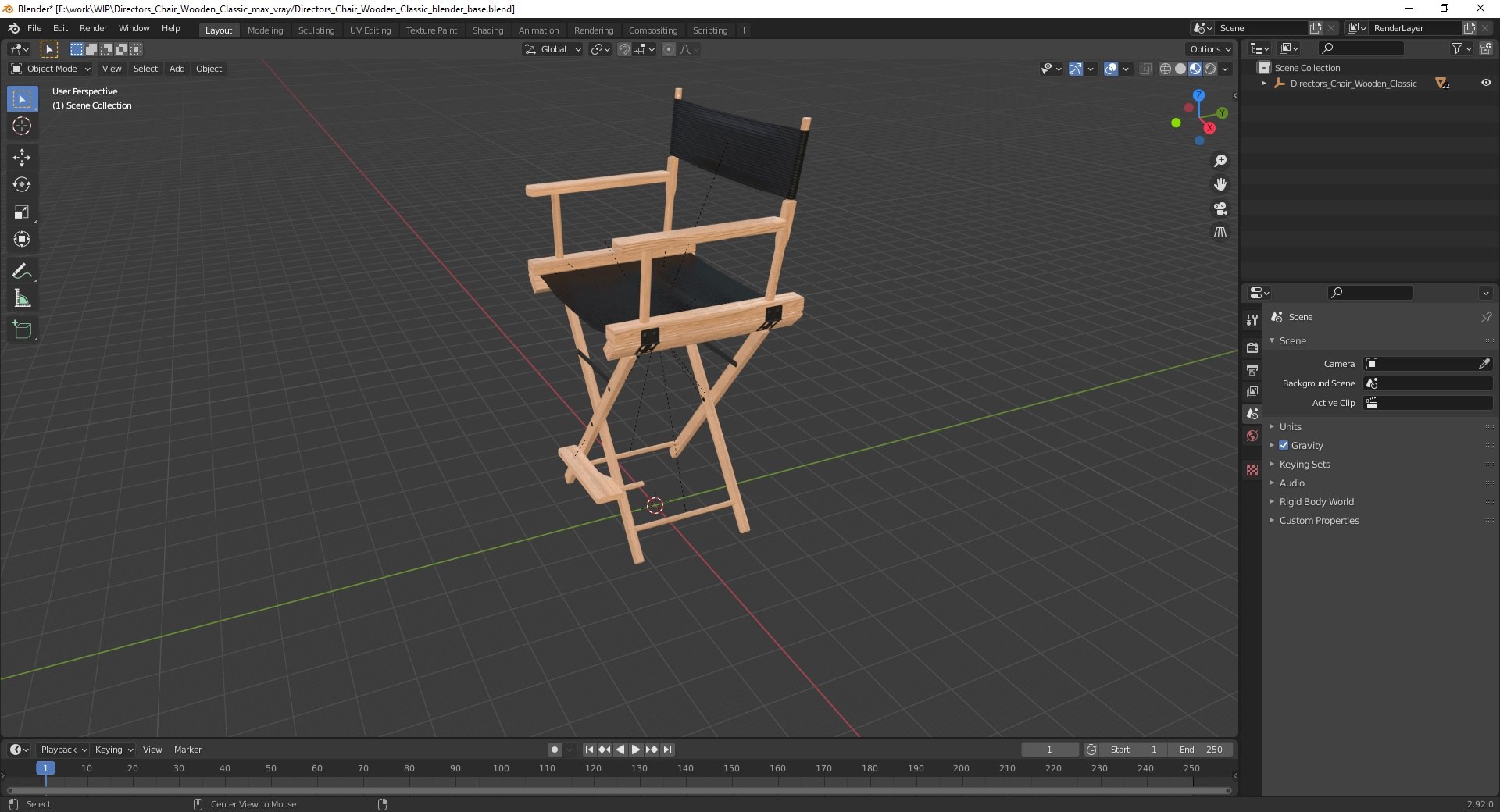Select the Select Box tool
Viewport: 1500px width, 812px height.
coord(22,99)
